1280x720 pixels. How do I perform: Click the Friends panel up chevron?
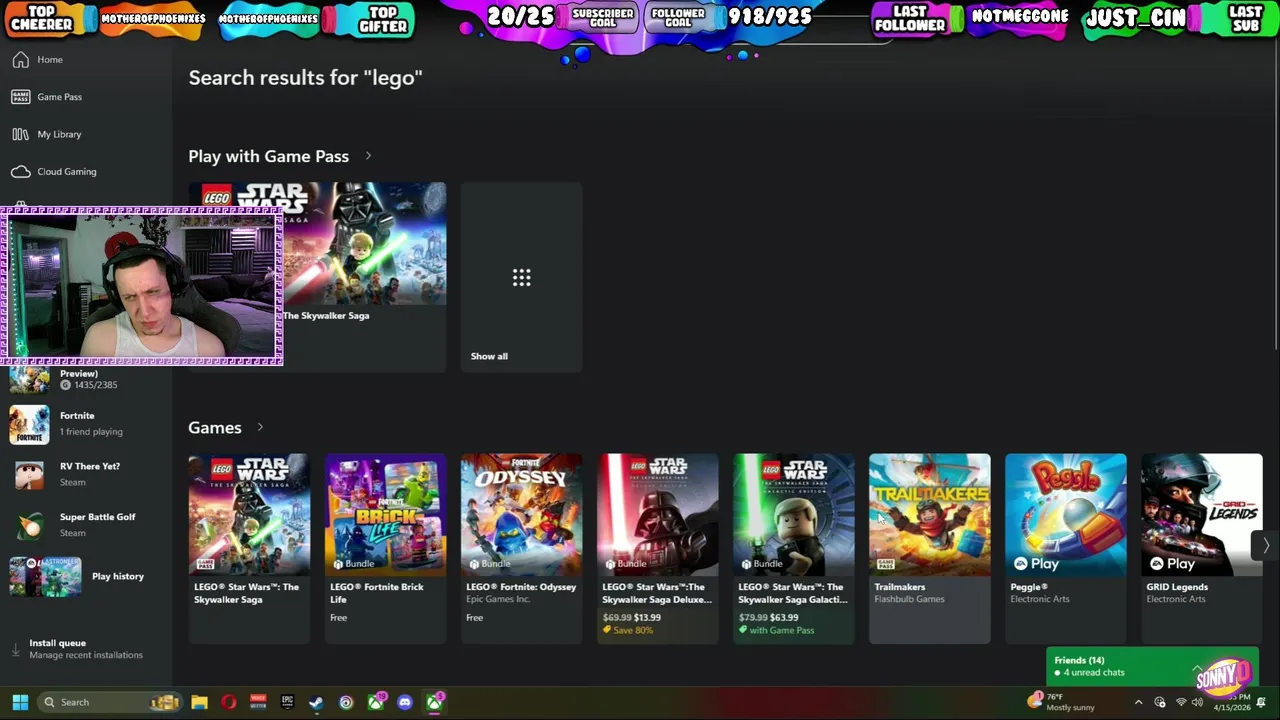1197,667
